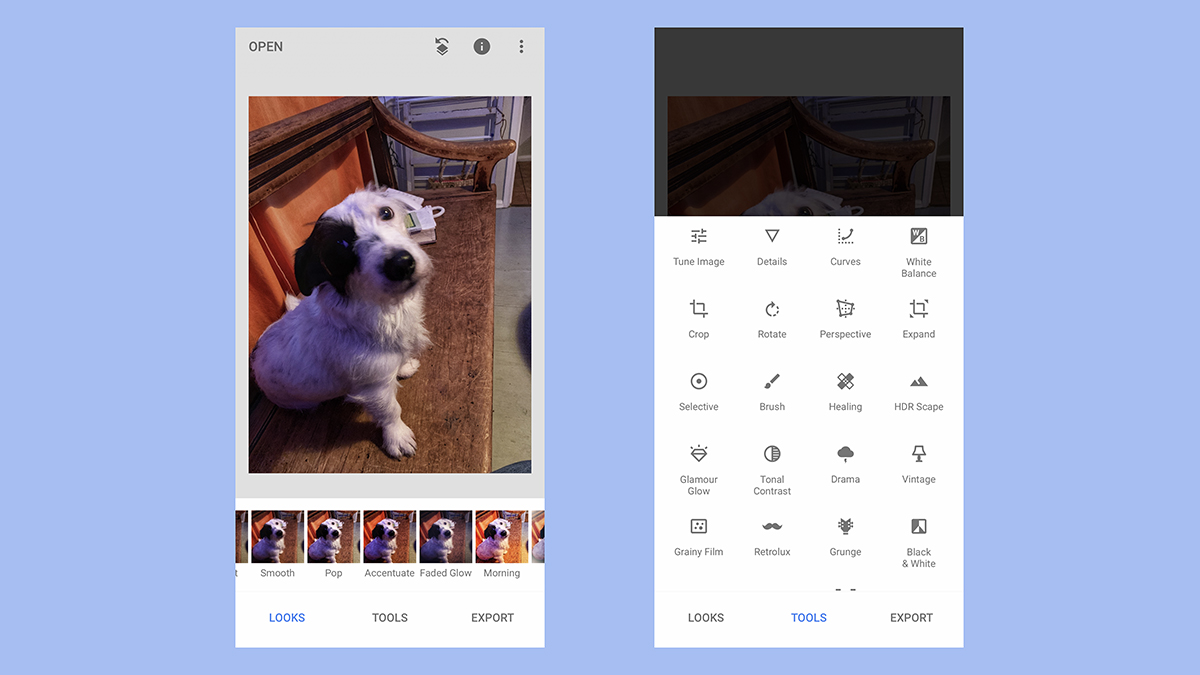
Task: Apply the Smooth look thumbnail
Action: [277, 537]
